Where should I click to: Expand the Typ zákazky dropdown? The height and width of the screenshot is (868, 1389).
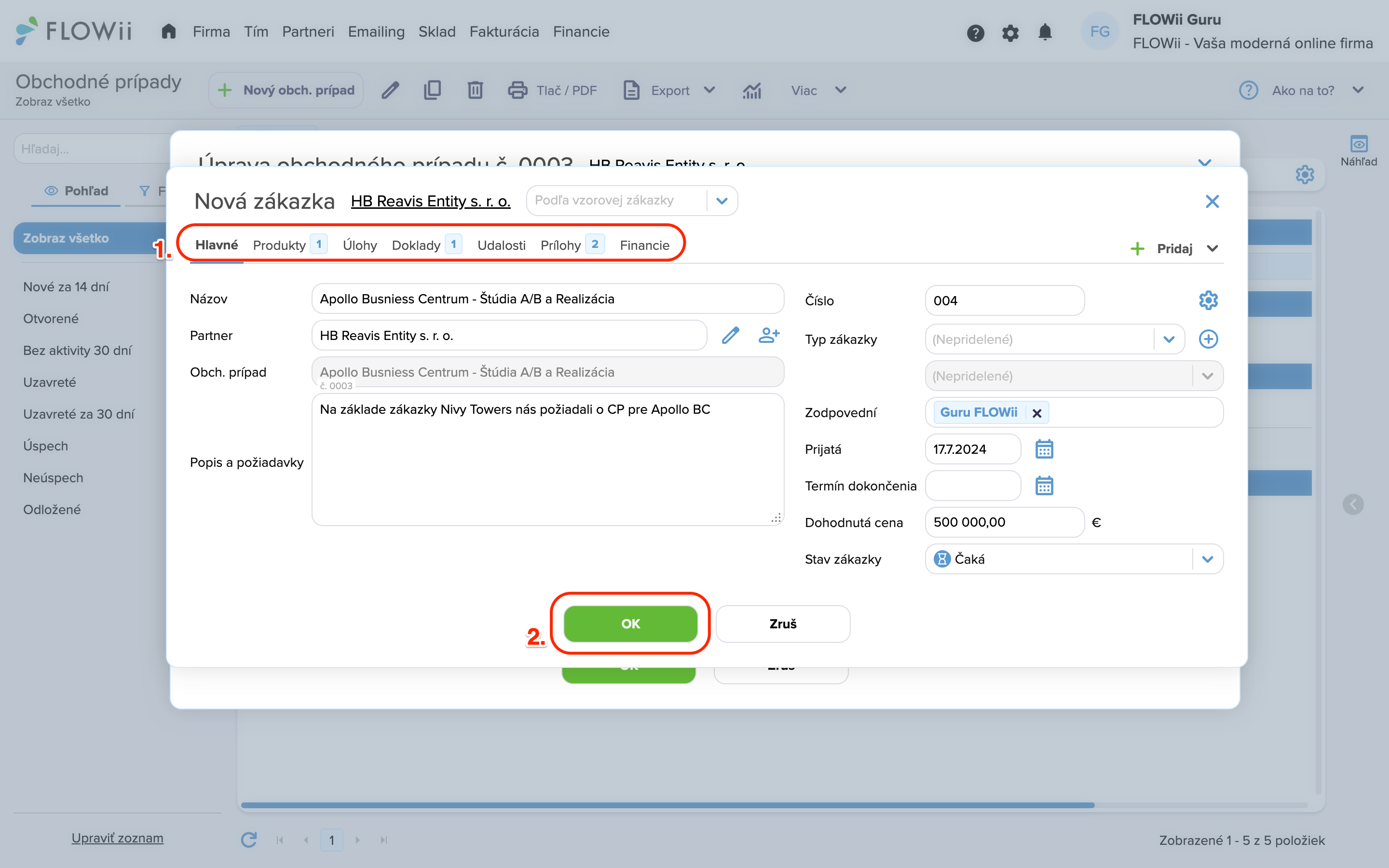click(x=1169, y=339)
